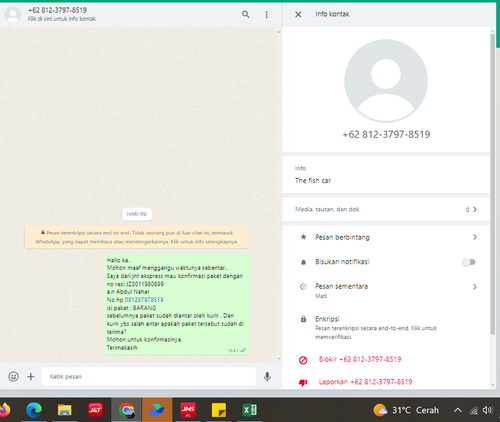
Task: Open the contact avatar in chat header
Action: 13,15
